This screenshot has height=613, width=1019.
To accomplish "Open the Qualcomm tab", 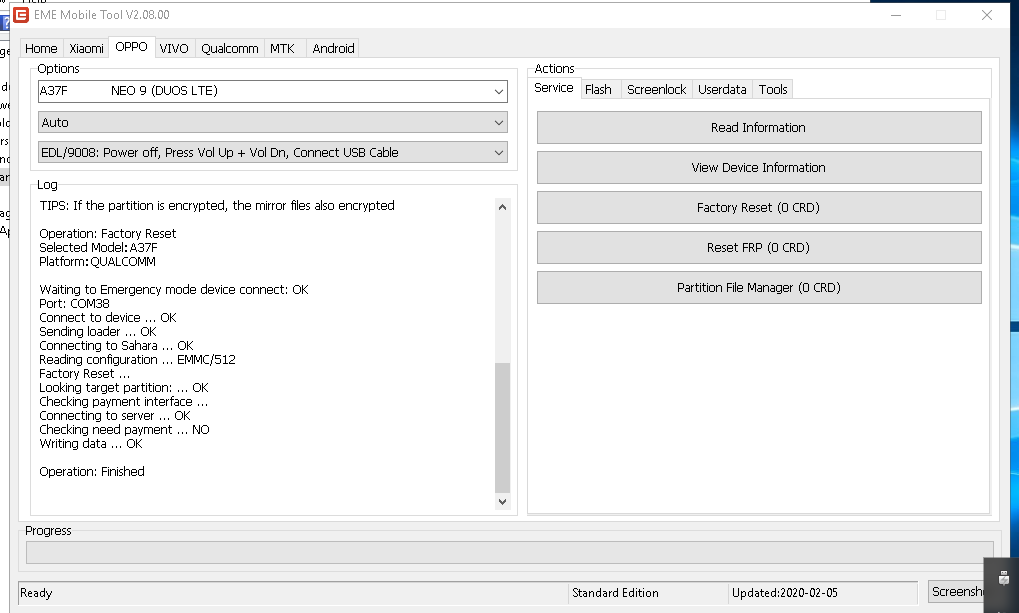I will [x=229, y=49].
